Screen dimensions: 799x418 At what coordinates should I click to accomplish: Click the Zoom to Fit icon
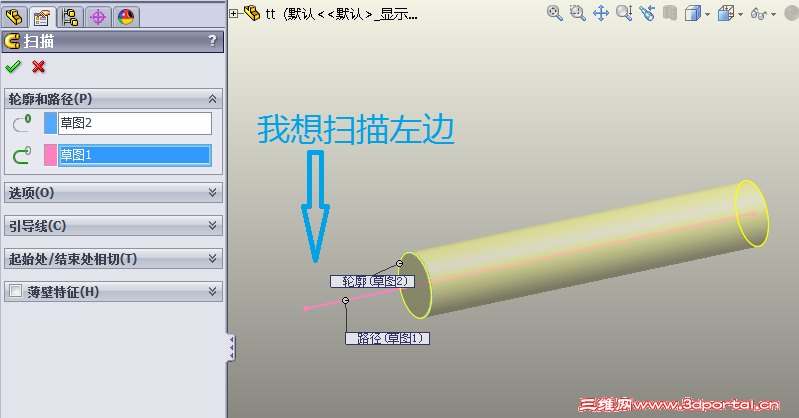[x=555, y=13]
